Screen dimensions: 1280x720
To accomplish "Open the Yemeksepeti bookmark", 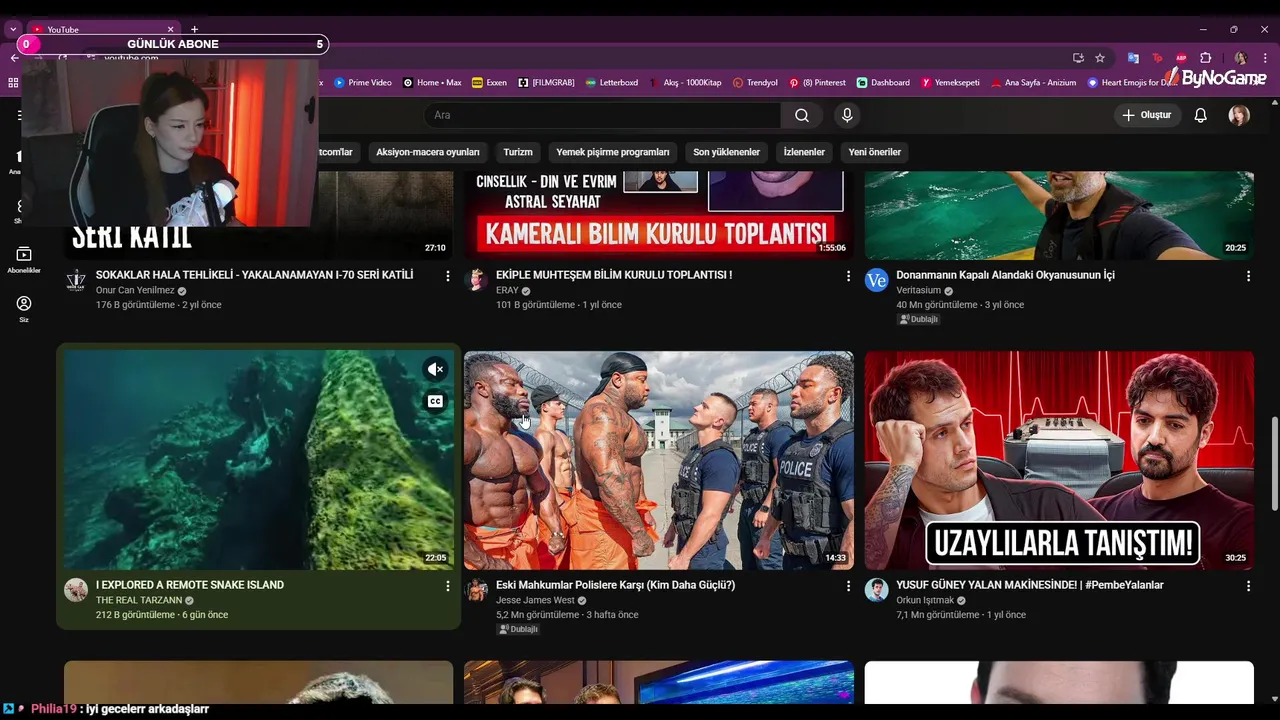I will click(950, 83).
